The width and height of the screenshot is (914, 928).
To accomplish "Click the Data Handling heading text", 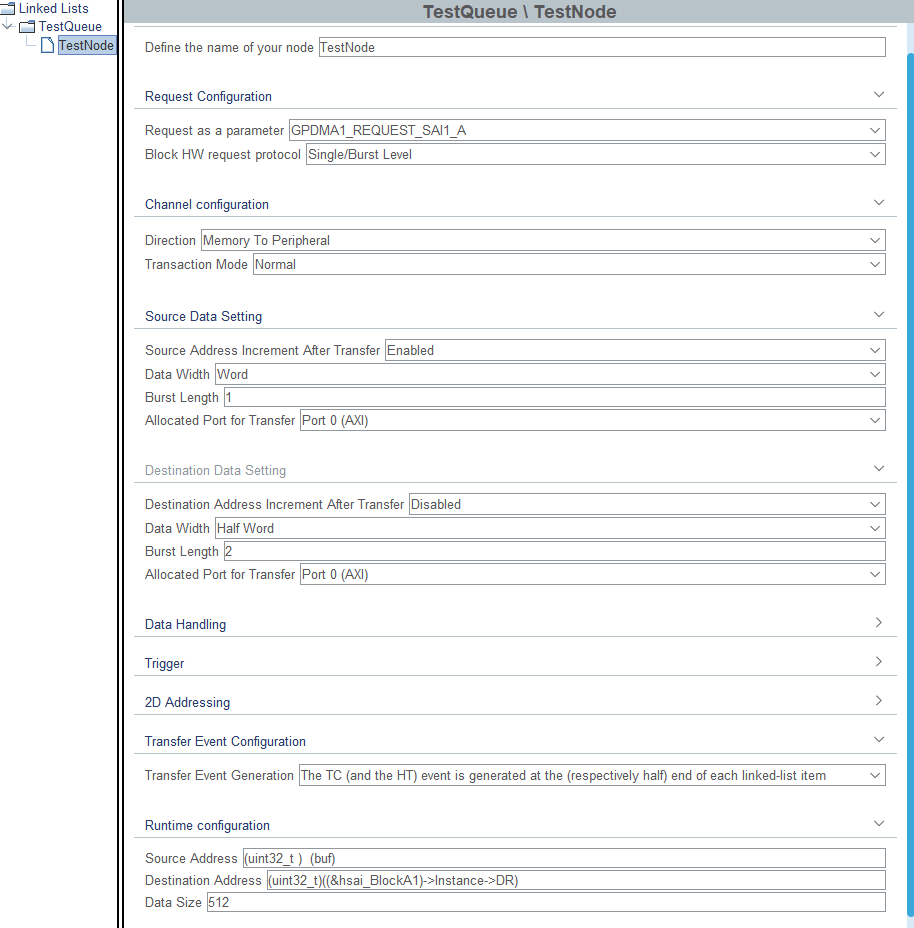I will pyautogui.click(x=185, y=624).
